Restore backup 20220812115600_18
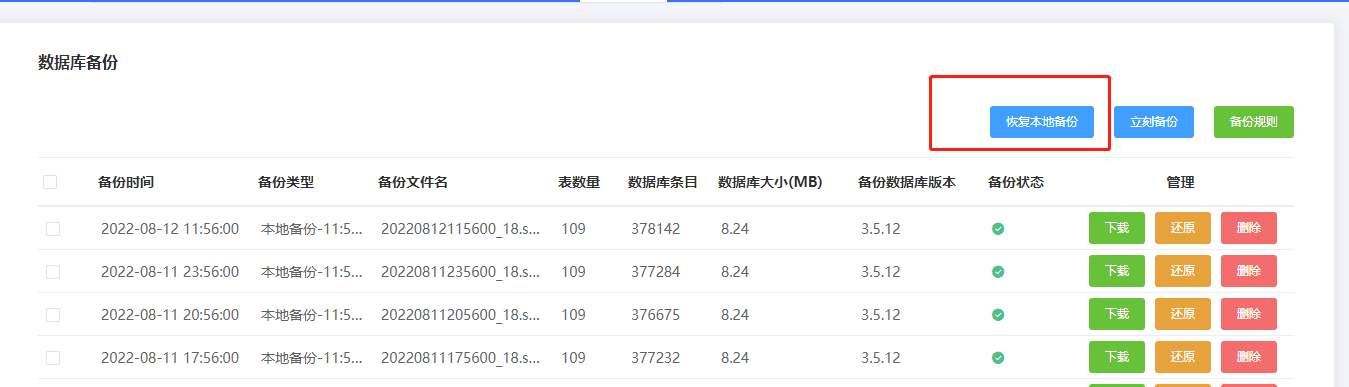1349x387 pixels. 1183,228
